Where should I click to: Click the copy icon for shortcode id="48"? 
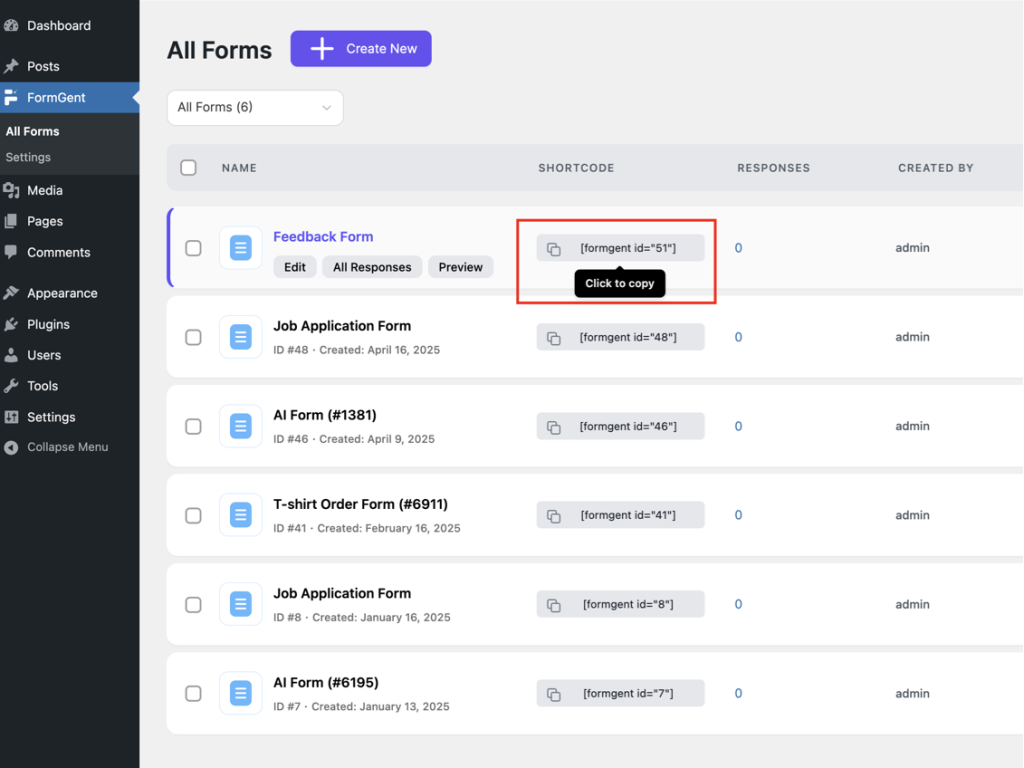554,338
